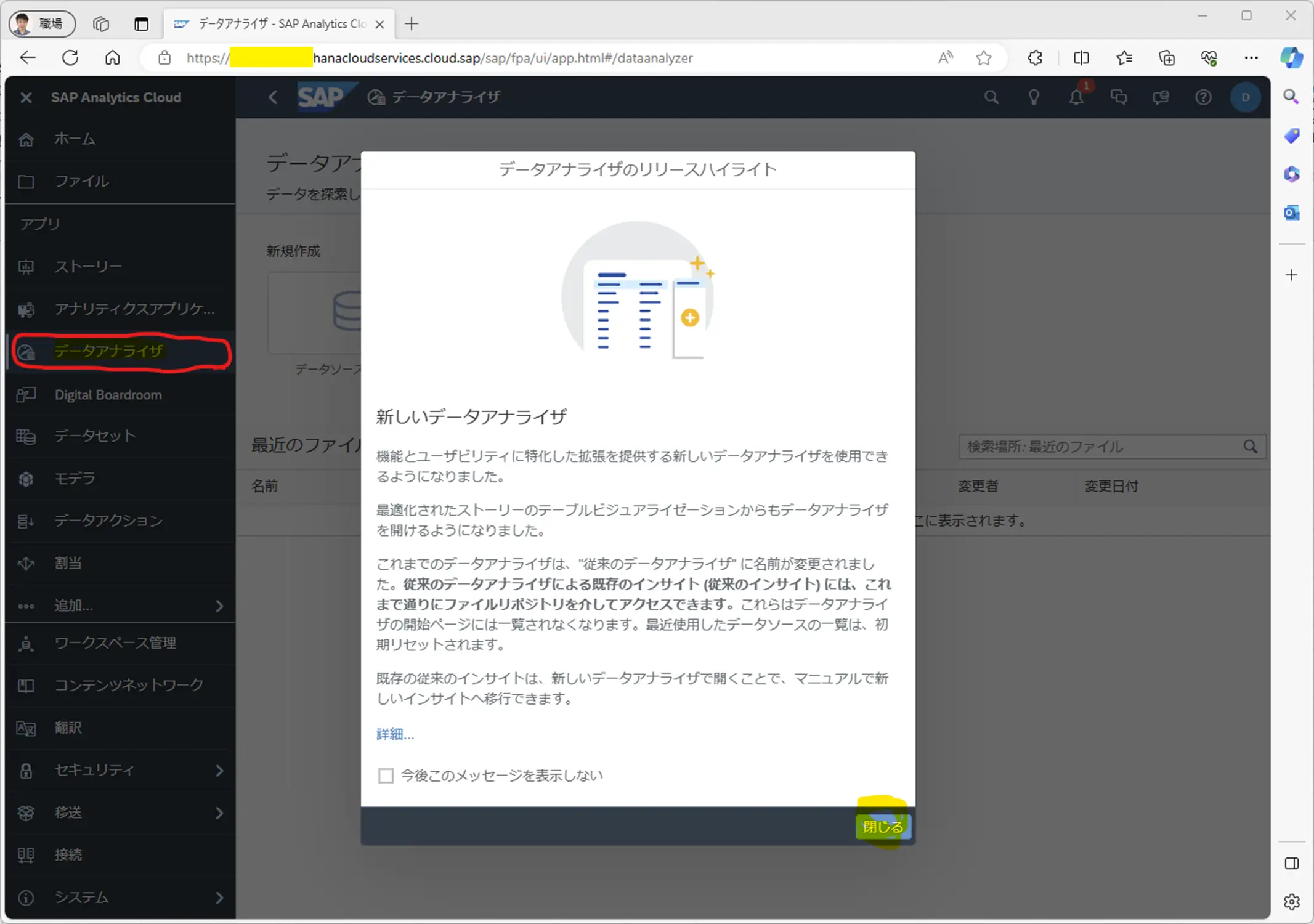The height and width of the screenshot is (924, 1314).
Task: Open the user profile avatar D
Action: pos(1245,97)
